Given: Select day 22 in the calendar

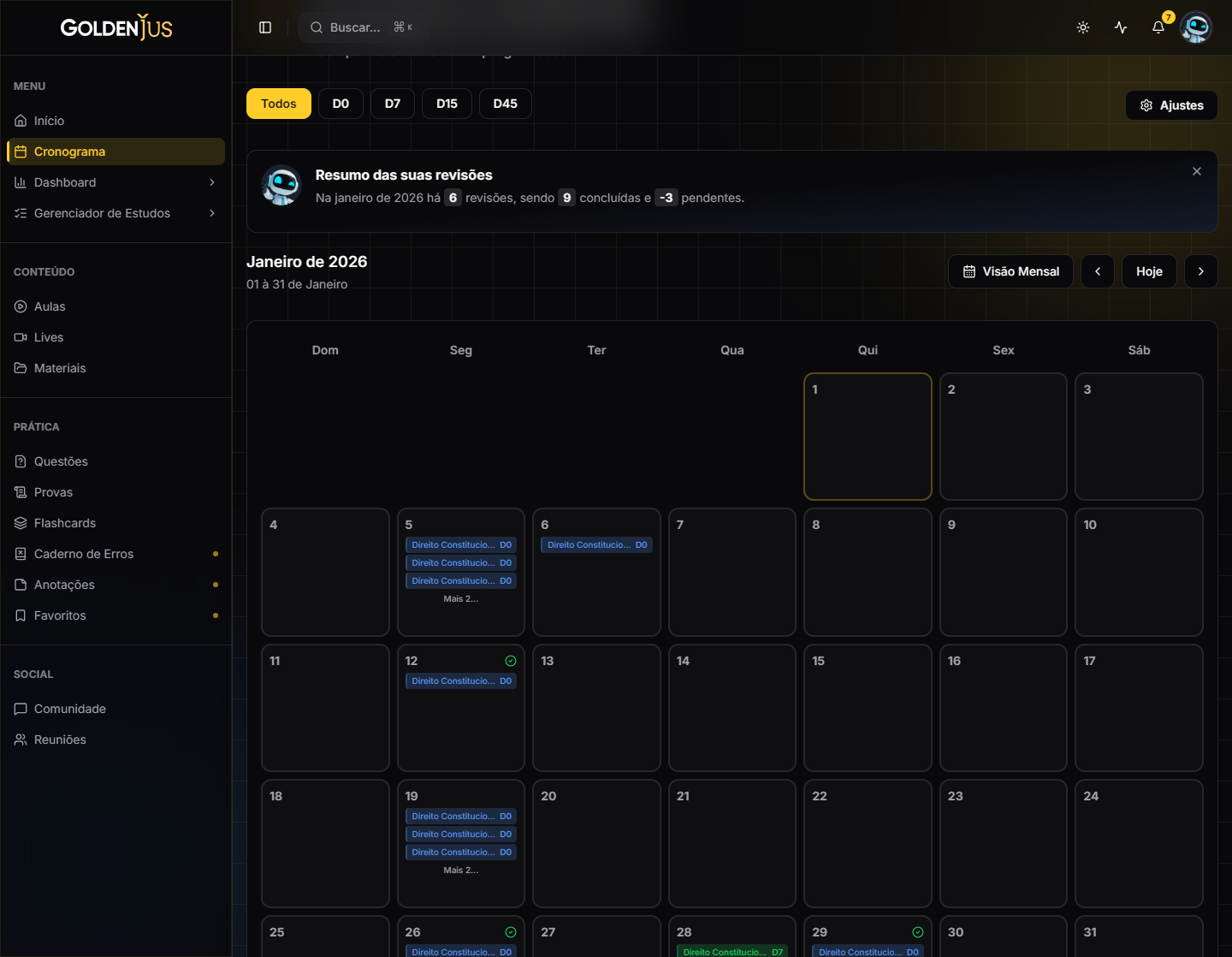Looking at the screenshot, I should click(x=868, y=843).
